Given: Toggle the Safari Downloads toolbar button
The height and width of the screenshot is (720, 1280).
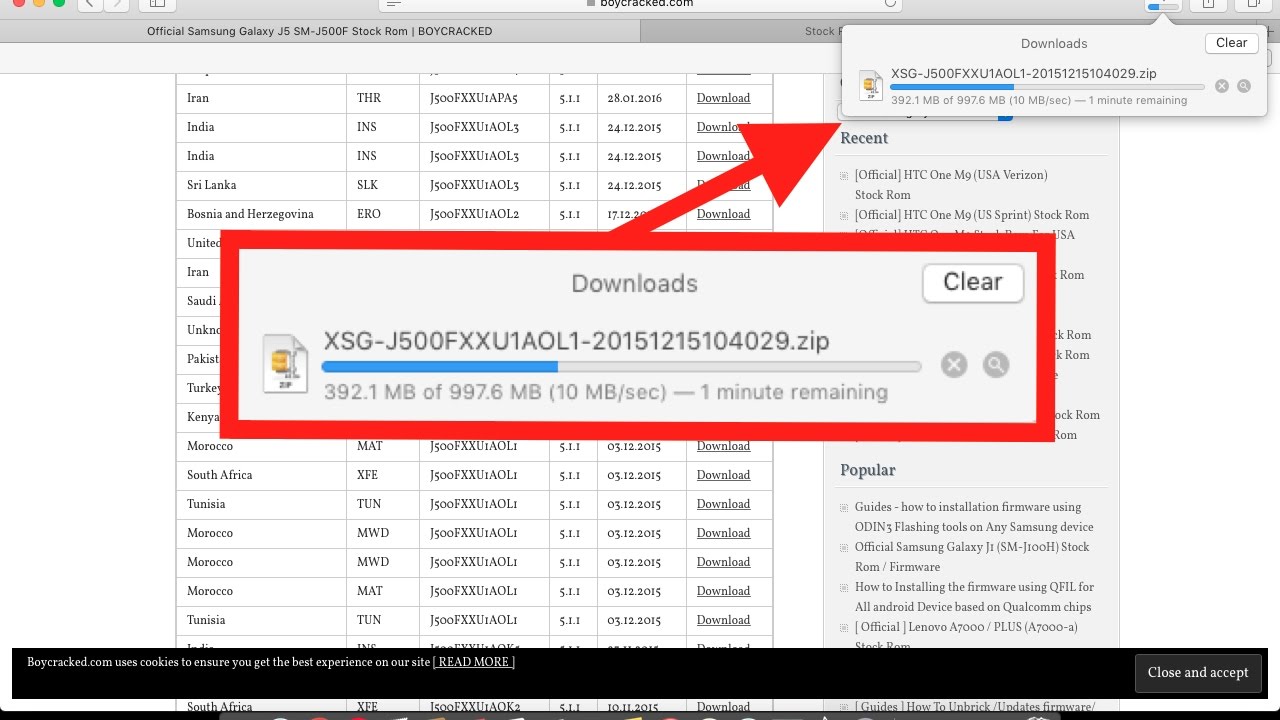Looking at the screenshot, I should pos(1163,5).
